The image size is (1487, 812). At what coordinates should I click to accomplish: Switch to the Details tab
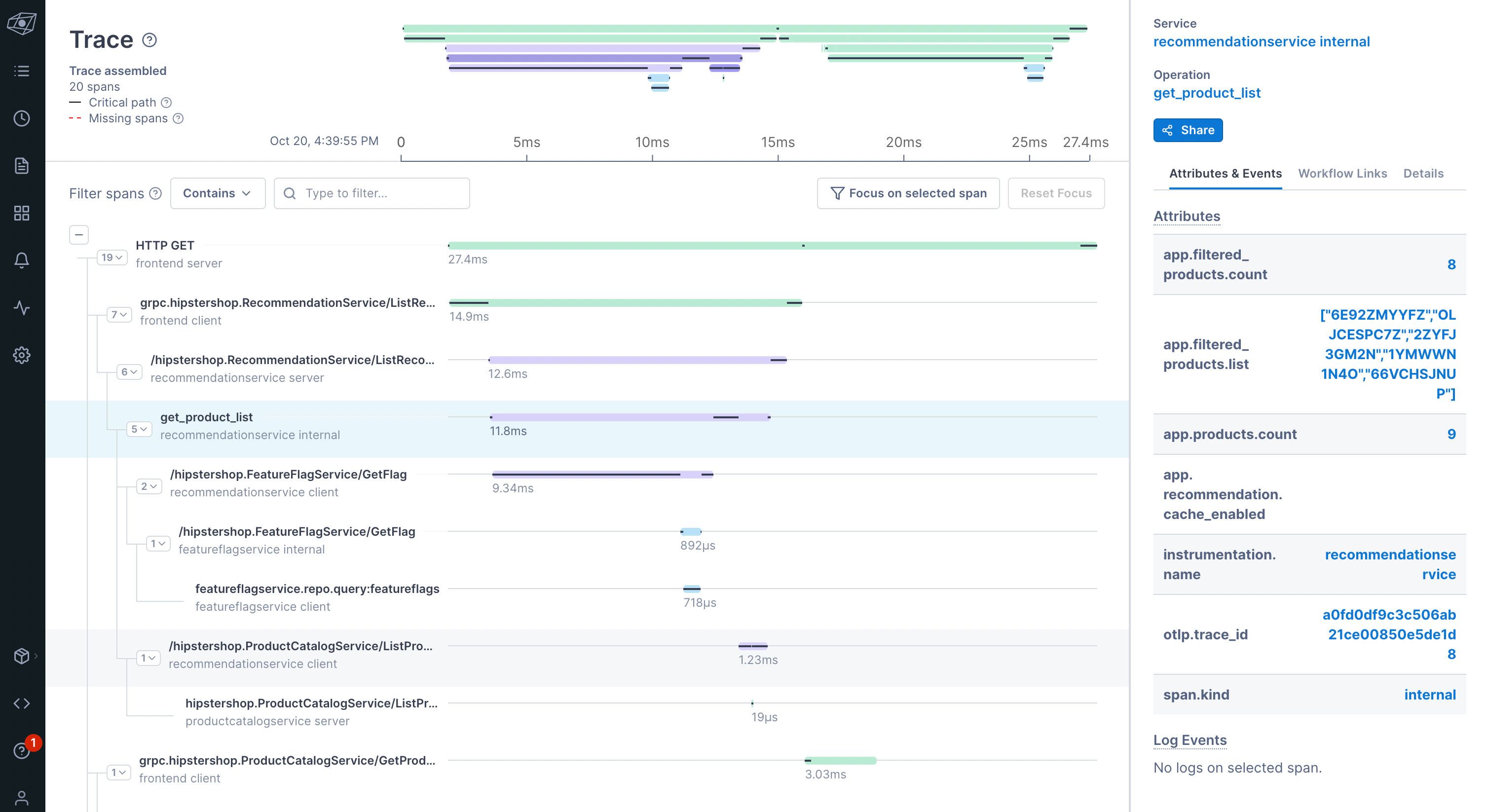pos(1423,173)
